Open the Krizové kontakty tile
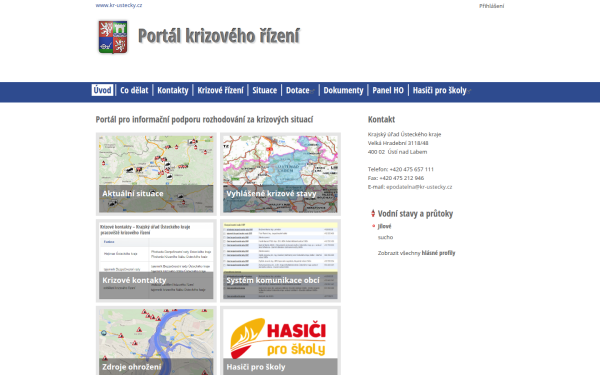 pos(156,261)
